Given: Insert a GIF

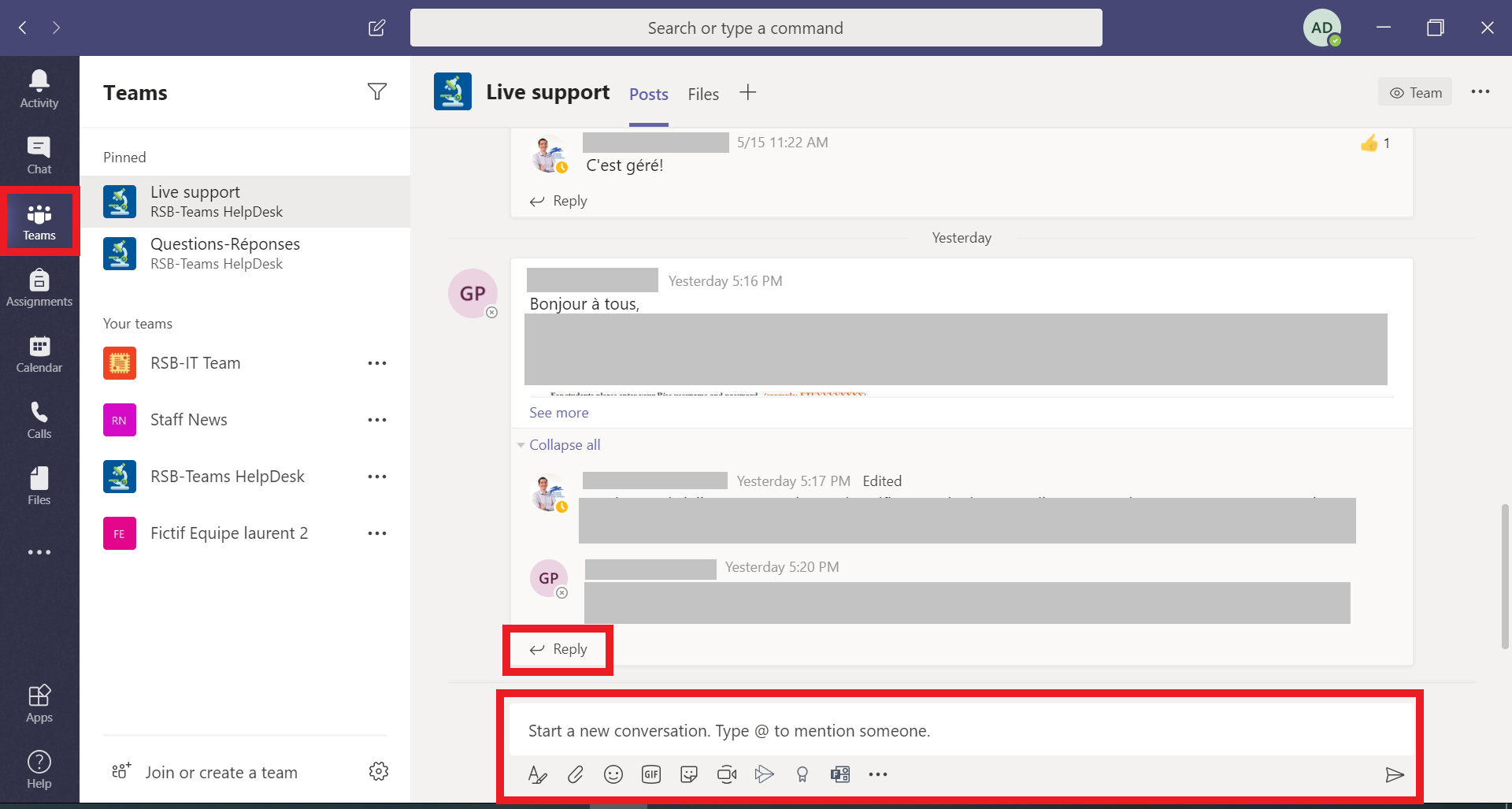Looking at the screenshot, I should point(651,775).
